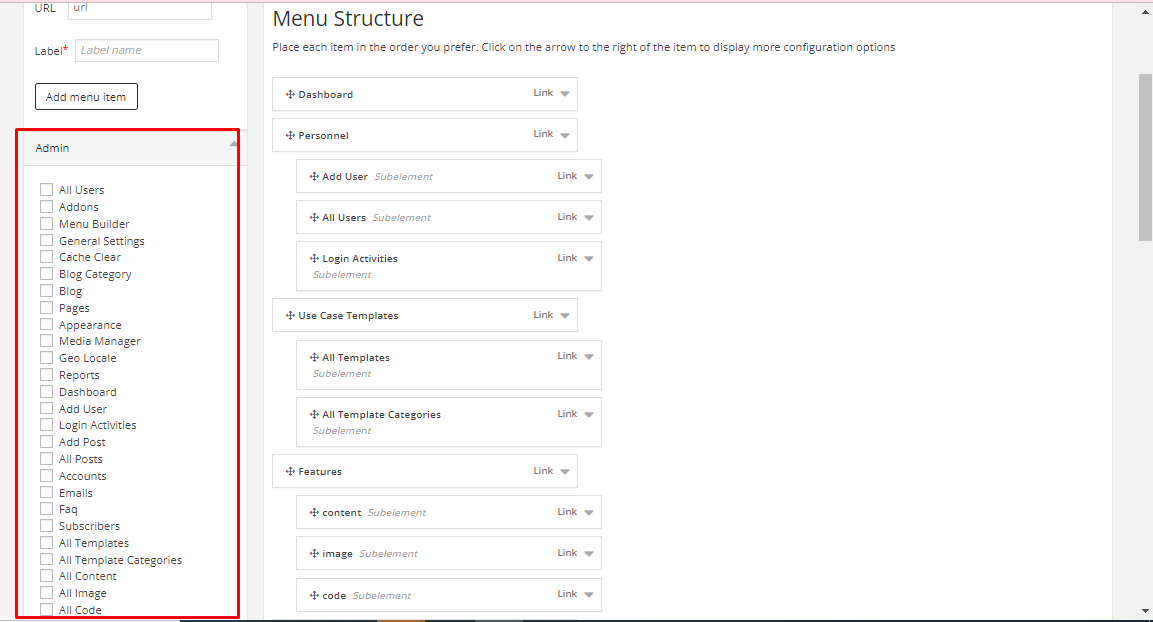Click the move icon next to Personnel
The image size is (1153, 622).
tap(290, 136)
